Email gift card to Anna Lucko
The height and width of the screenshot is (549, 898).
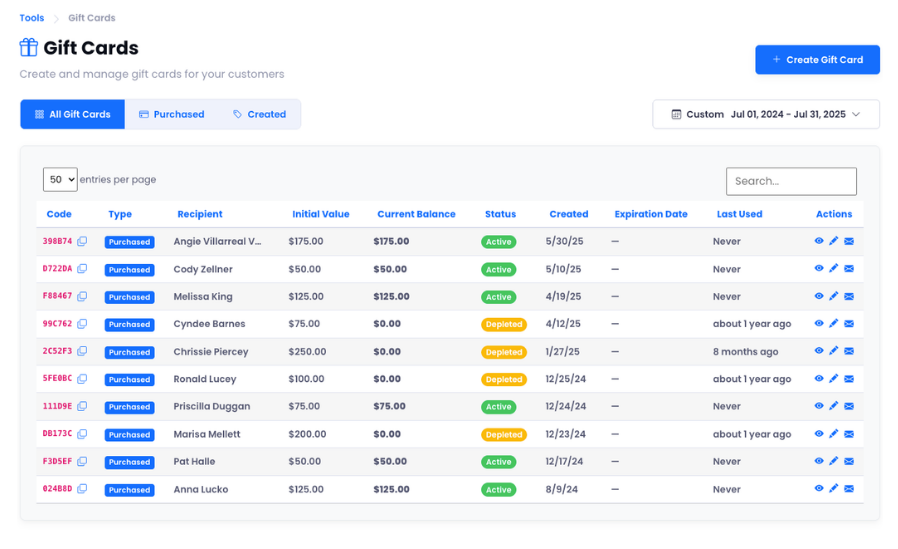click(849, 489)
